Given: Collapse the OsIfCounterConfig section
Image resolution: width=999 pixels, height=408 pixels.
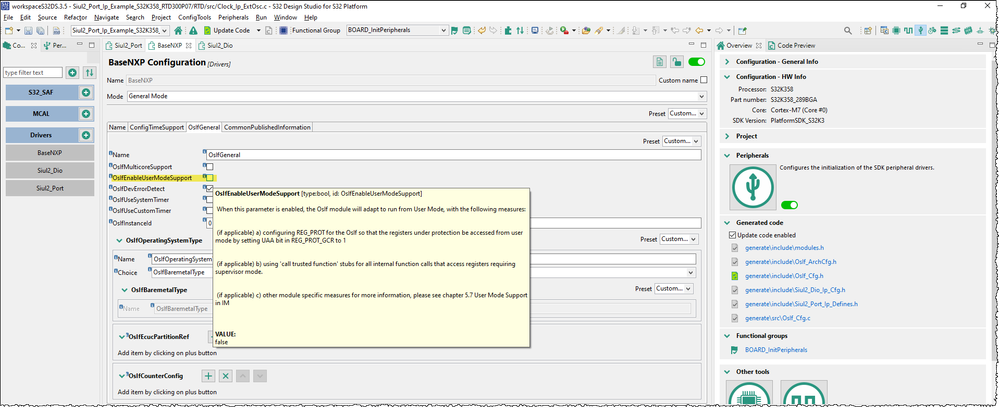Looking at the screenshot, I should [122, 376].
